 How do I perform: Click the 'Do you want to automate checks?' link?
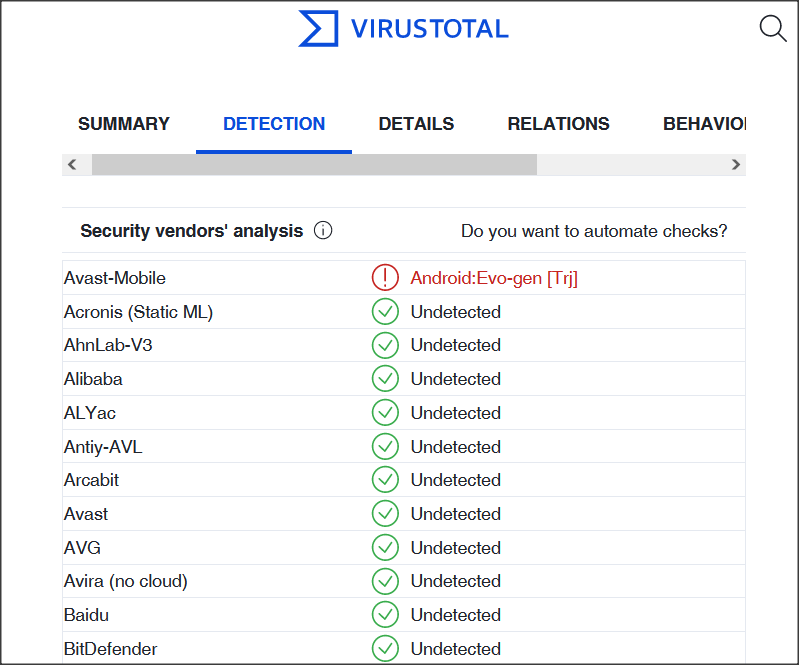click(594, 231)
